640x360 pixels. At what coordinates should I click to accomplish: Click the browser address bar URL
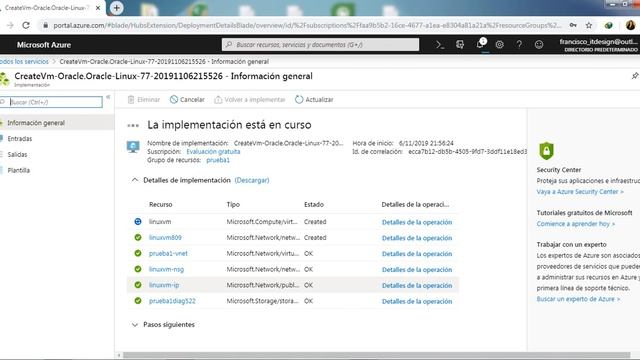[307, 25]
